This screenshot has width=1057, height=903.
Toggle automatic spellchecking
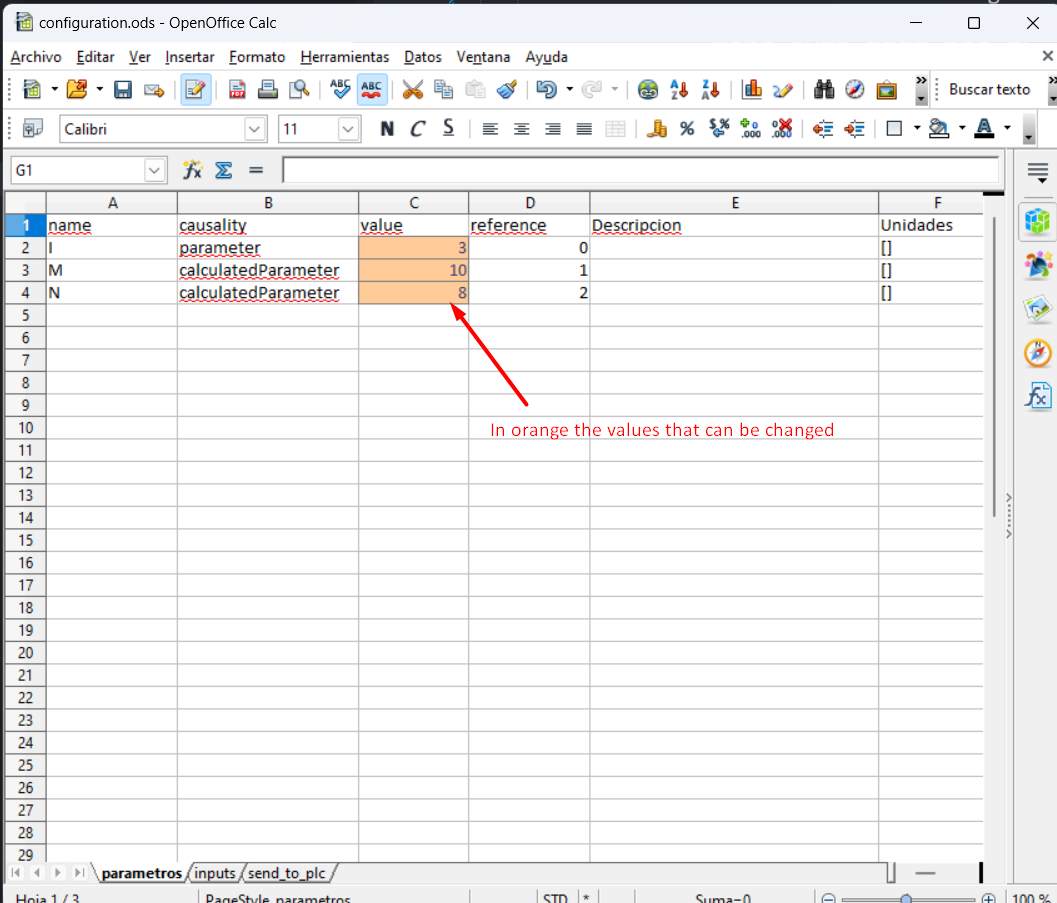(371, 89)
